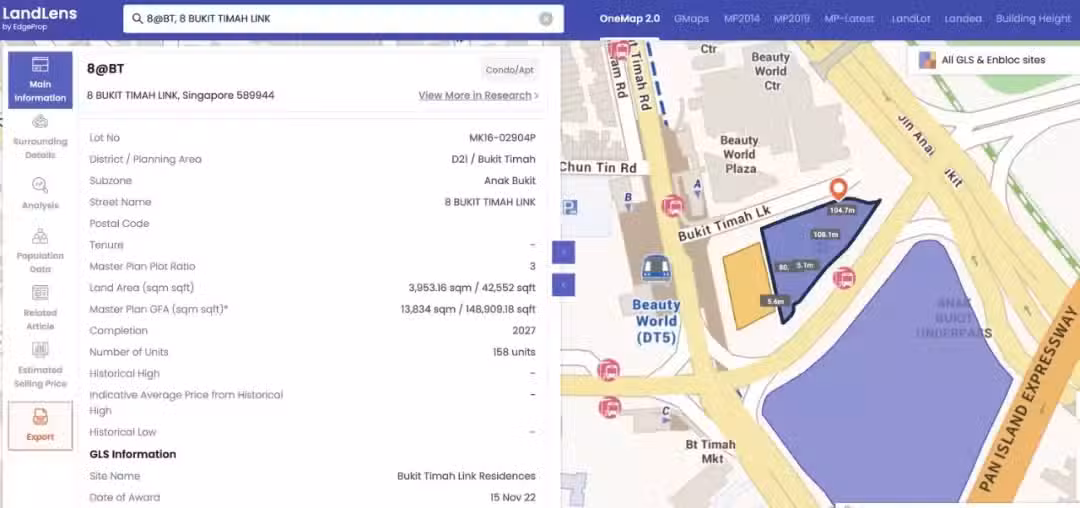
Task: Click the bus stop icon beside Bukit Timah Lk
Action: 672,205
